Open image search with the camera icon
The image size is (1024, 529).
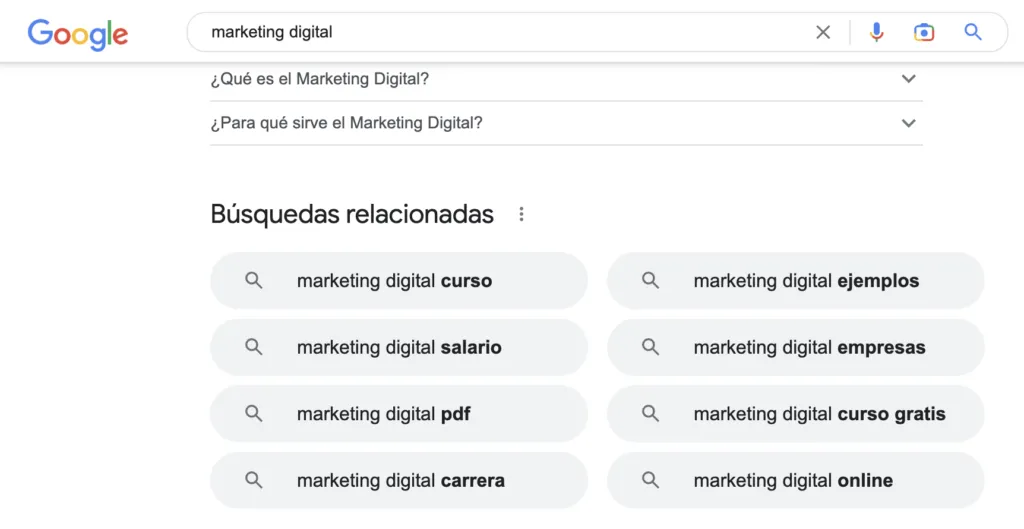tap(923, 32)
